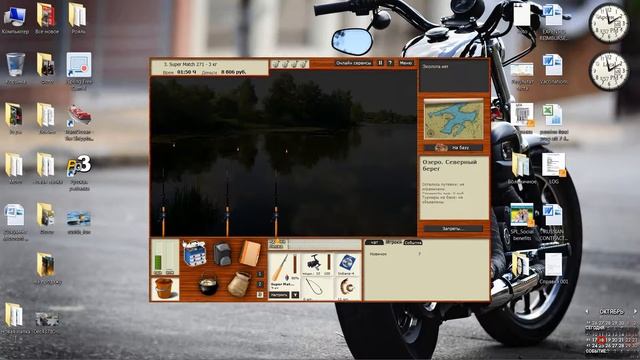
Task: Switch to the События tab
Action: coord(413,242)
